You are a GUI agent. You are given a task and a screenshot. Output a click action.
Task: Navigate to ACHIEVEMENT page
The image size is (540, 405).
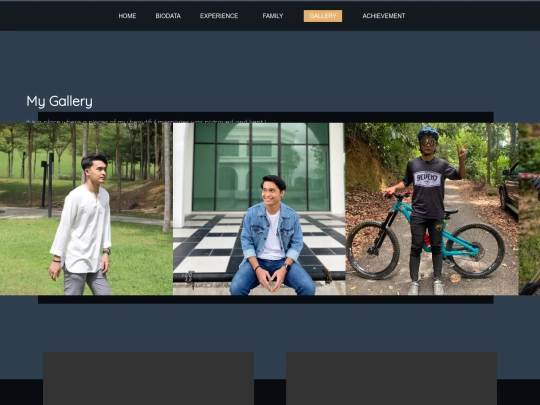[x=384, y=16]
